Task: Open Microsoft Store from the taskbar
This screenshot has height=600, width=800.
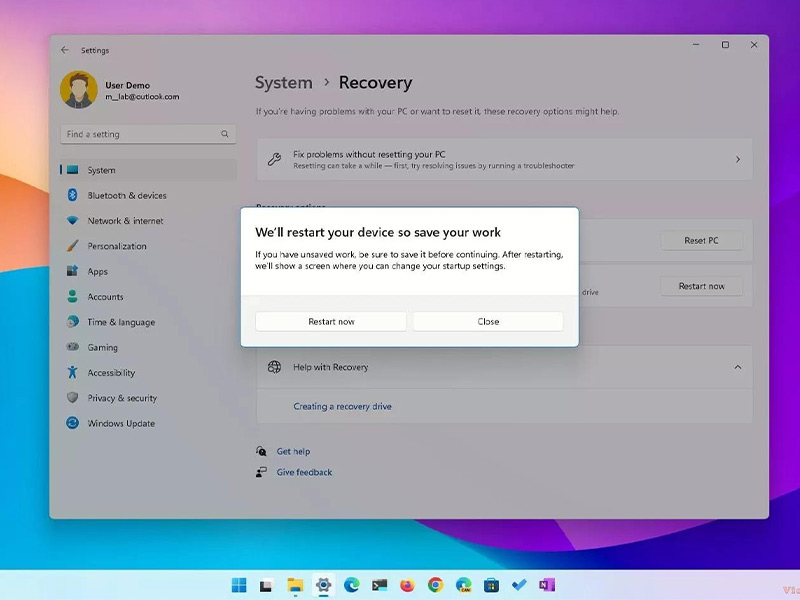Action: click(x=491, y=585)
